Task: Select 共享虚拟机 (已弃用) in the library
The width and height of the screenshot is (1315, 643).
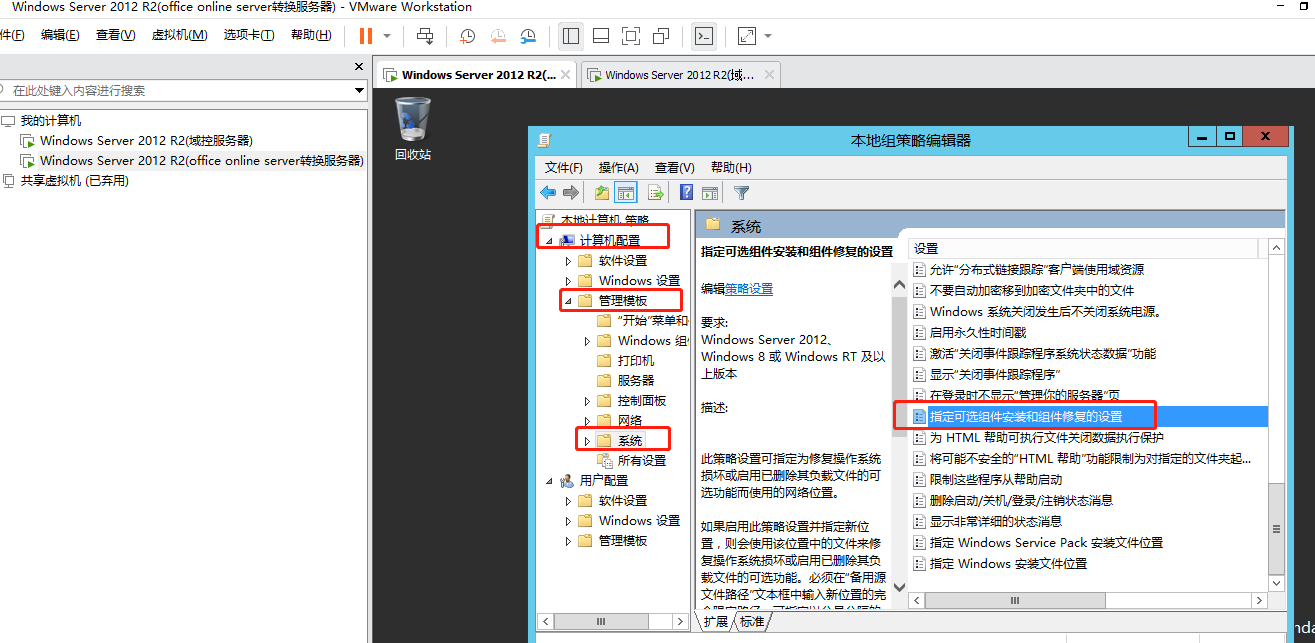Action: tap(75, 181)
